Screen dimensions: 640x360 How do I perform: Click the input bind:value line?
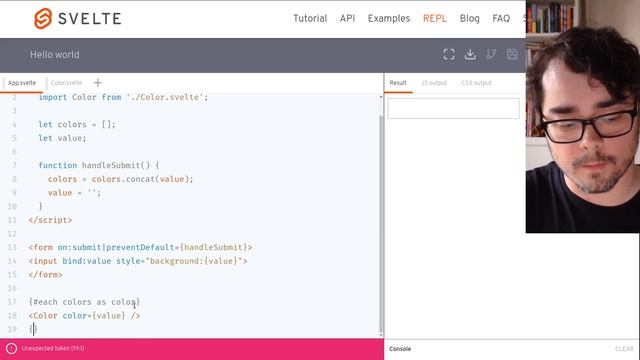[138, 261]
